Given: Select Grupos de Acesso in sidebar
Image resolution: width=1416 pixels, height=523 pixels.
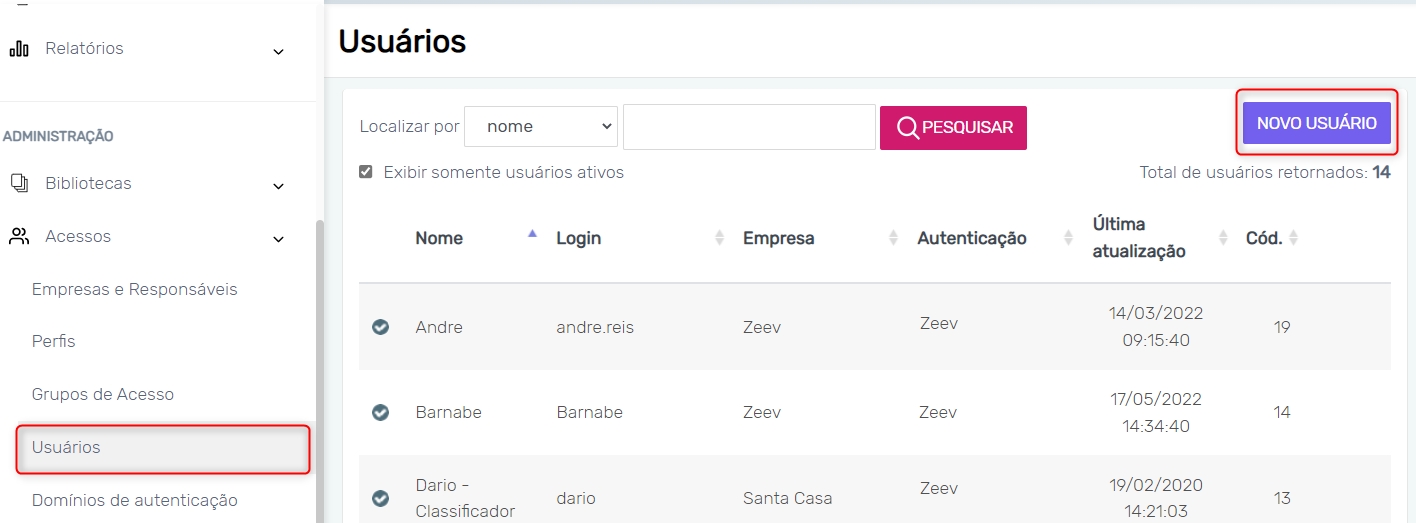Looking at the screenshot, I should 103,394.
